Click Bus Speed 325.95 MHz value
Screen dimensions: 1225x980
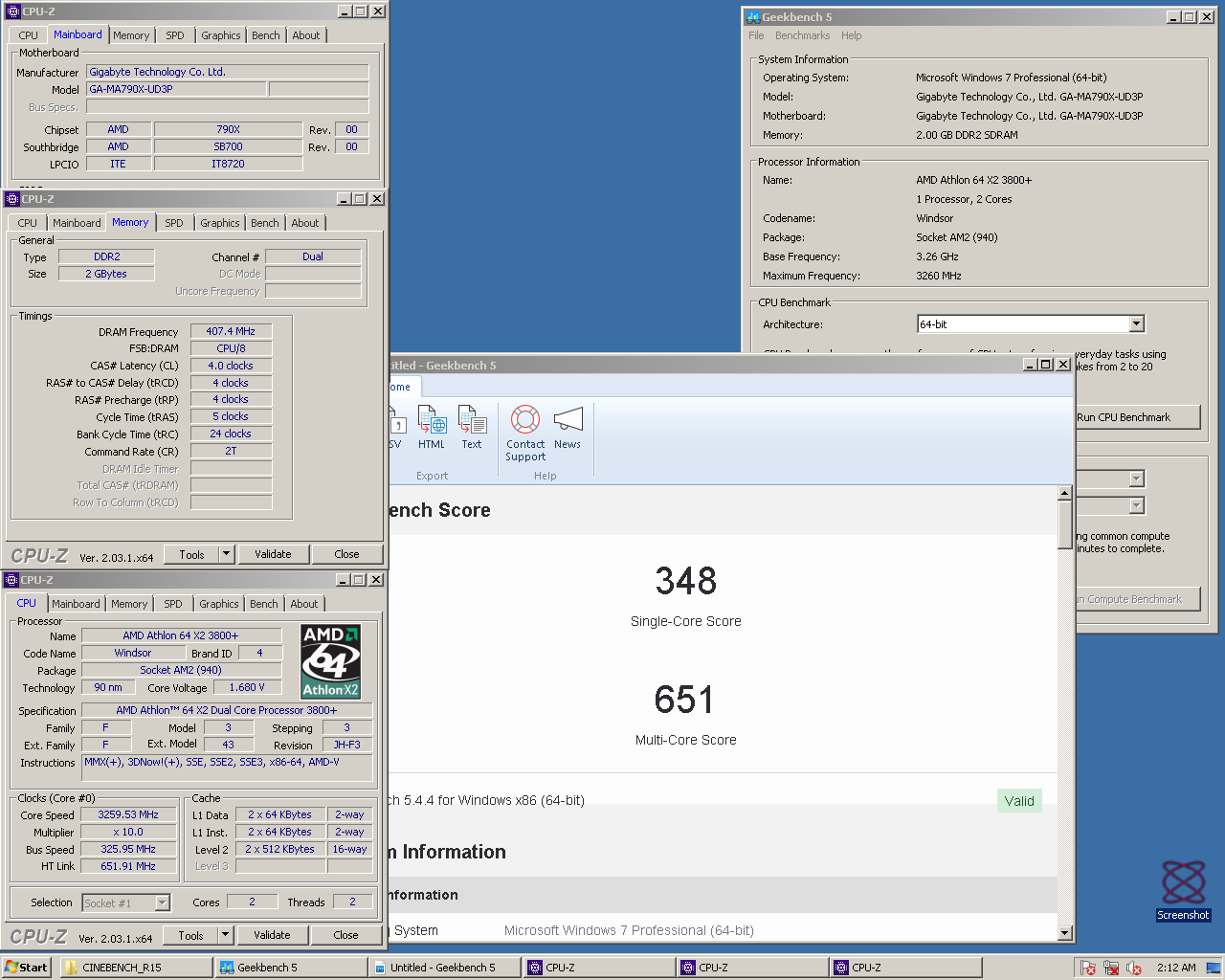(x=128, y=849)
